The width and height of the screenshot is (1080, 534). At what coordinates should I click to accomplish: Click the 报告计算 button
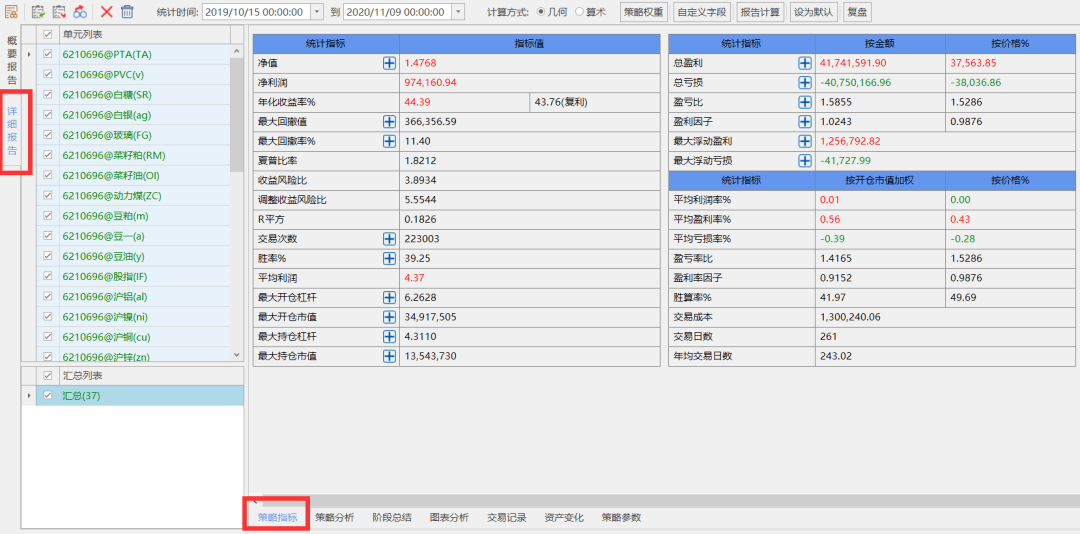759,12
